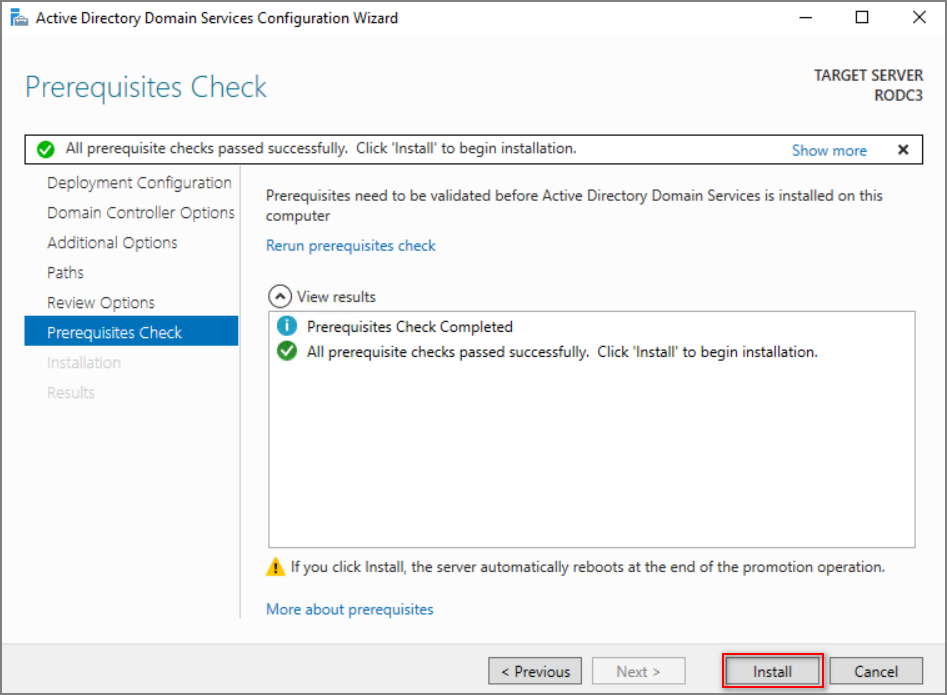Click the yellow warning triangle icon
The image size is (947, 695).
[x=275, y=567]
